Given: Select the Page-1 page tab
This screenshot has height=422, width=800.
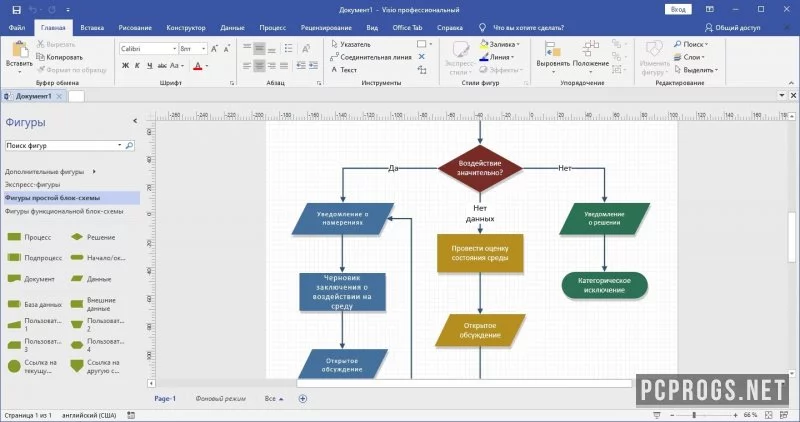Looking at the screenshot, I should tap(165, 399).
